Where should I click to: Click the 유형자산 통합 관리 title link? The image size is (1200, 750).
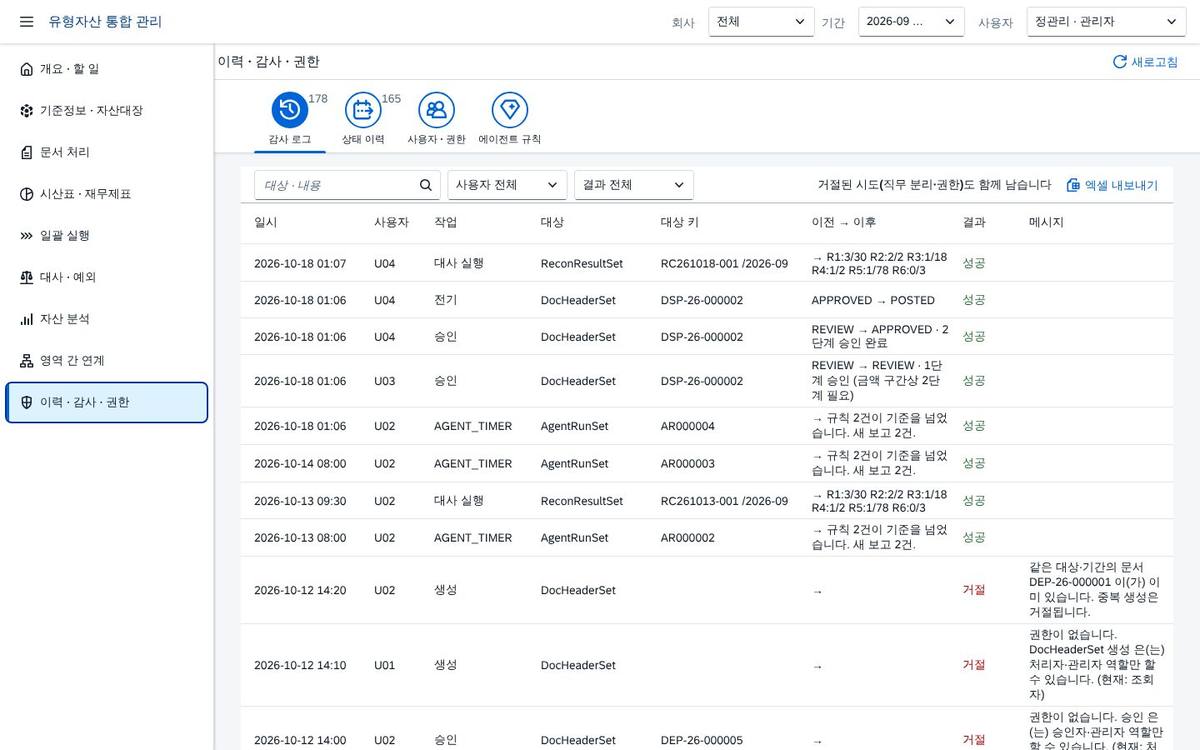click(x=105, y=22)
